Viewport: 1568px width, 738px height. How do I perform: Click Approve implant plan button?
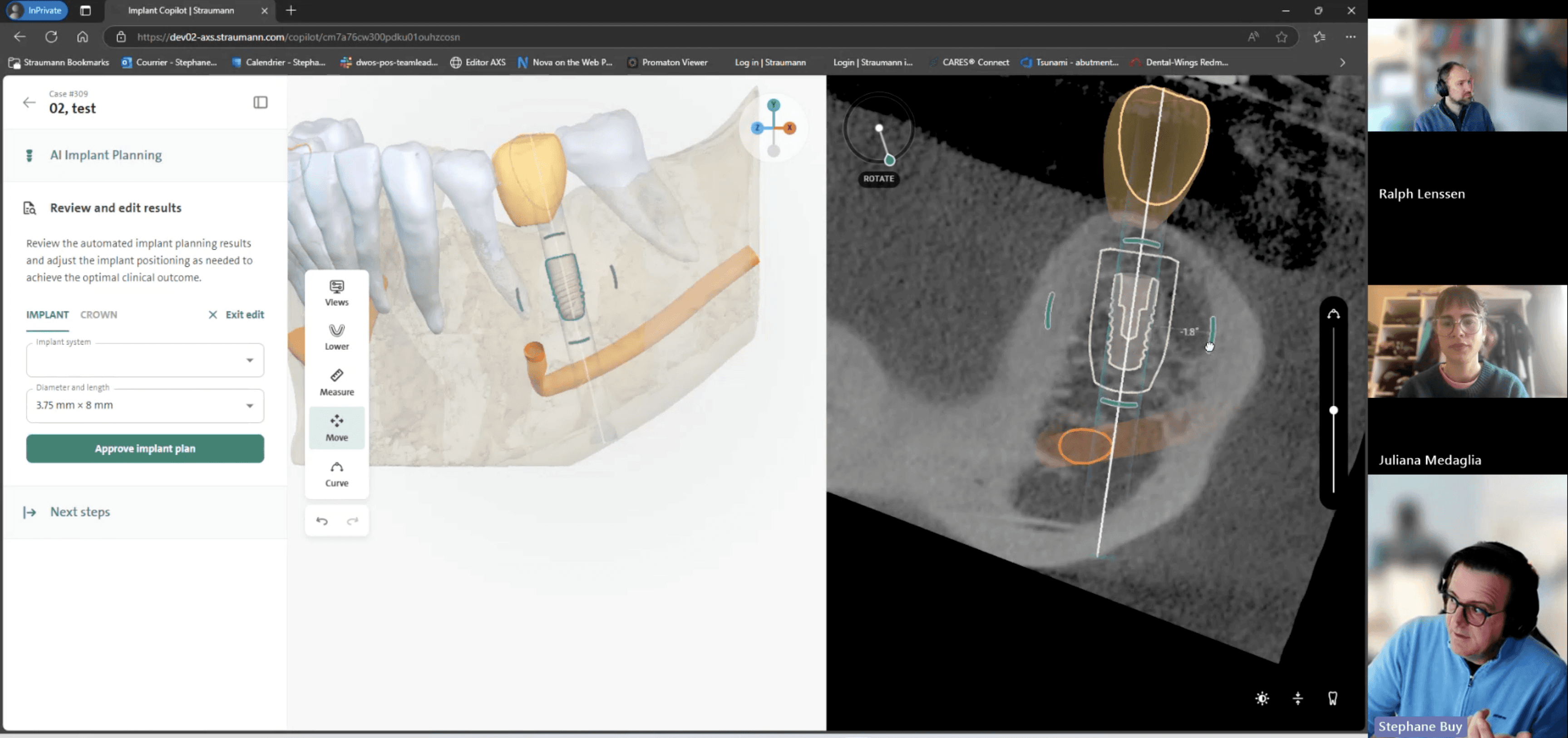145,448
